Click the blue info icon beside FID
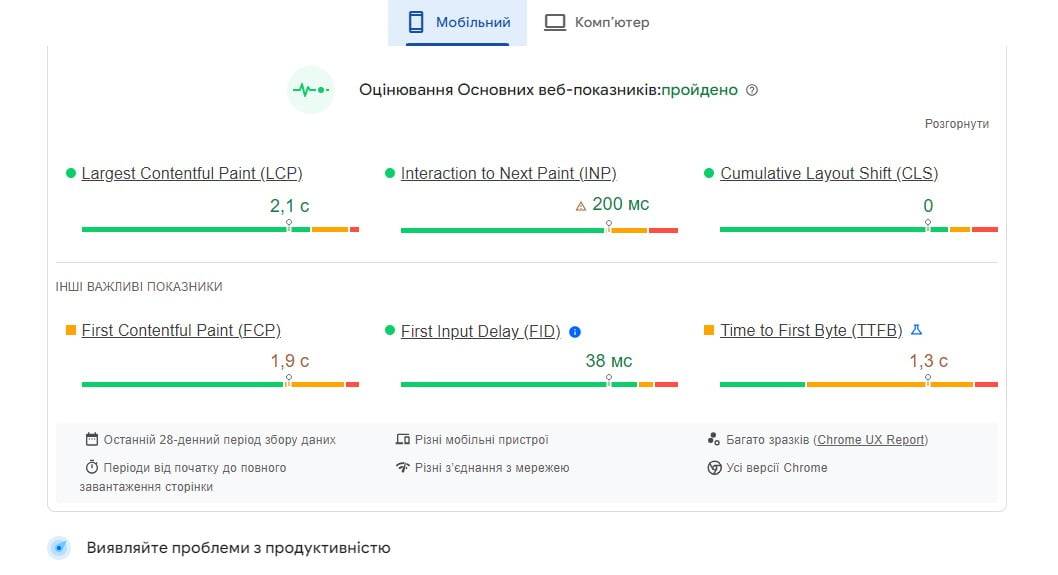This screenshot has width=1058, height=575. [575, 332]
